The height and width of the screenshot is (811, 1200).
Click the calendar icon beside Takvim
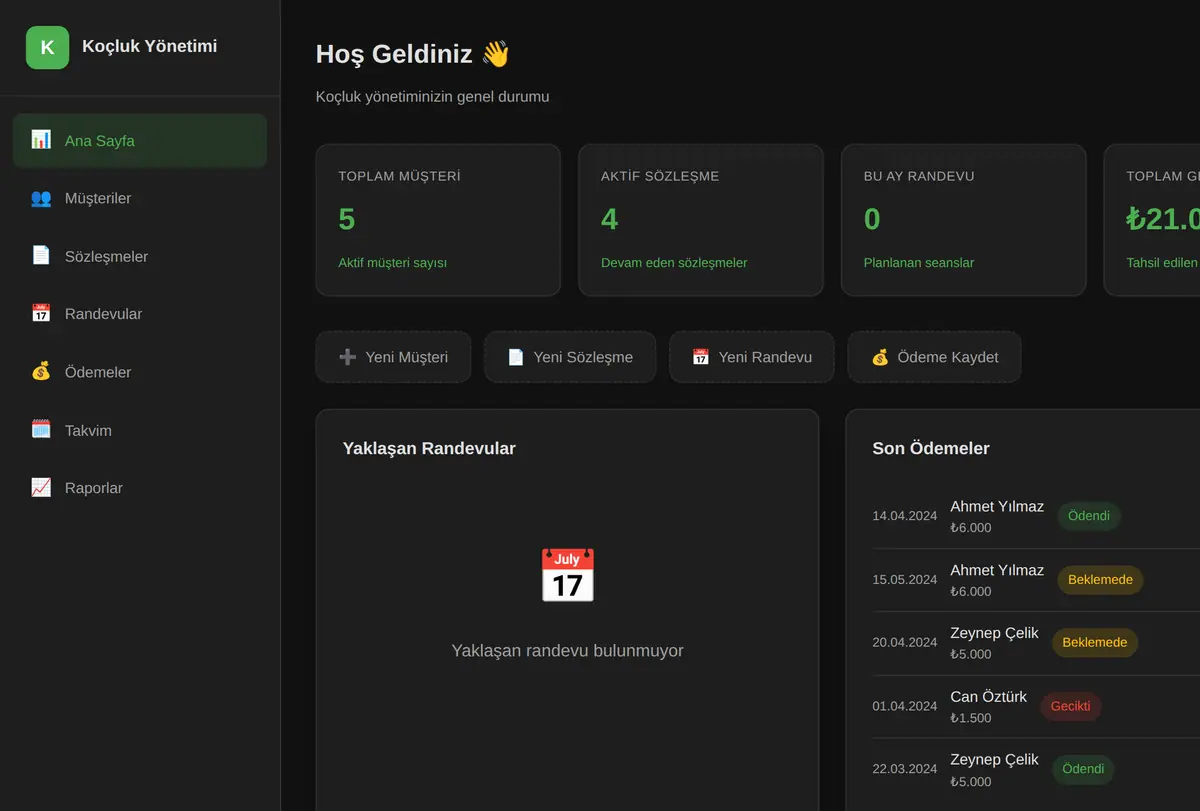click(41, 430)
